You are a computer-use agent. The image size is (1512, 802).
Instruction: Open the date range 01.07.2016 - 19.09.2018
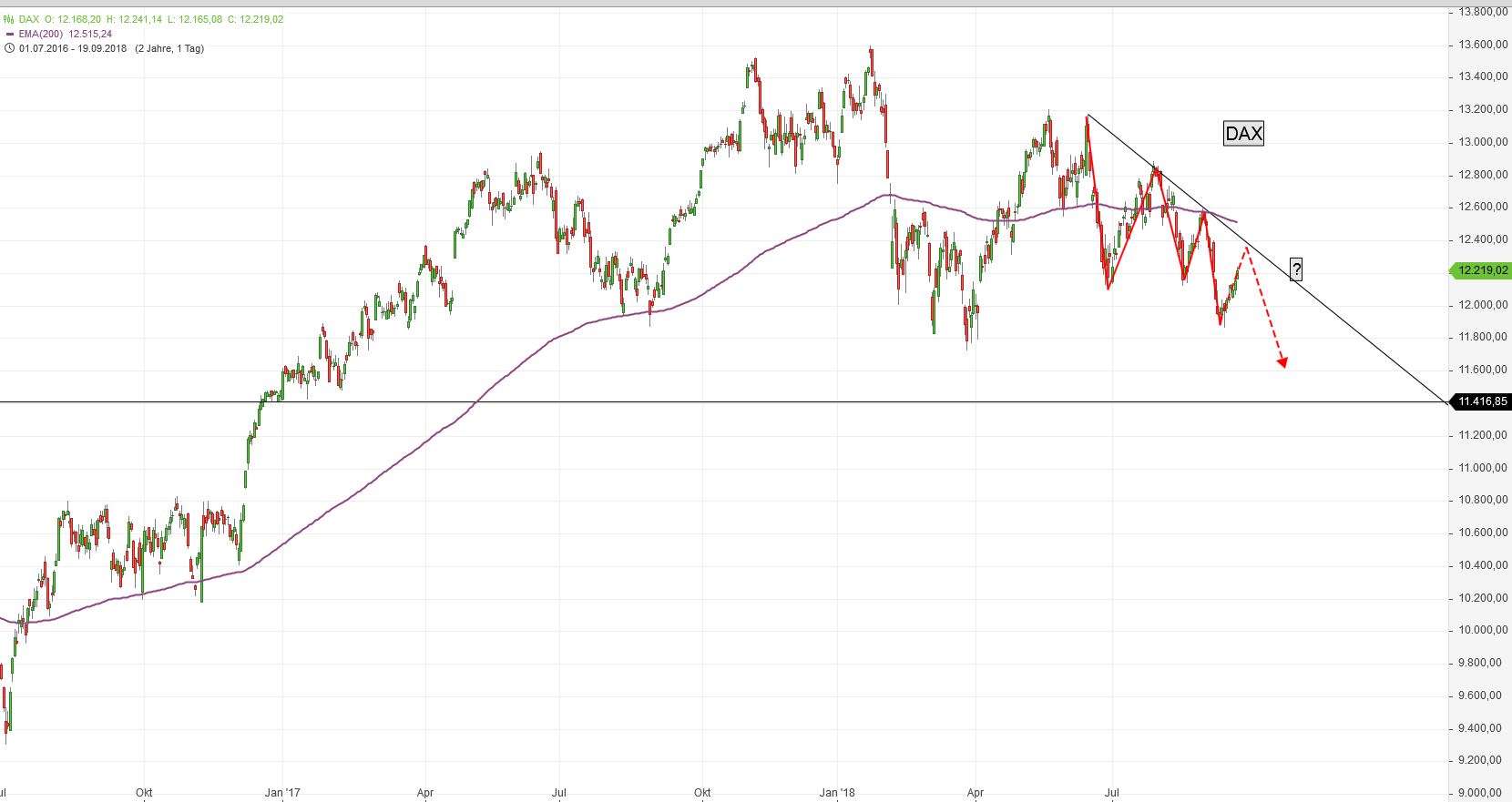[73, 49]
